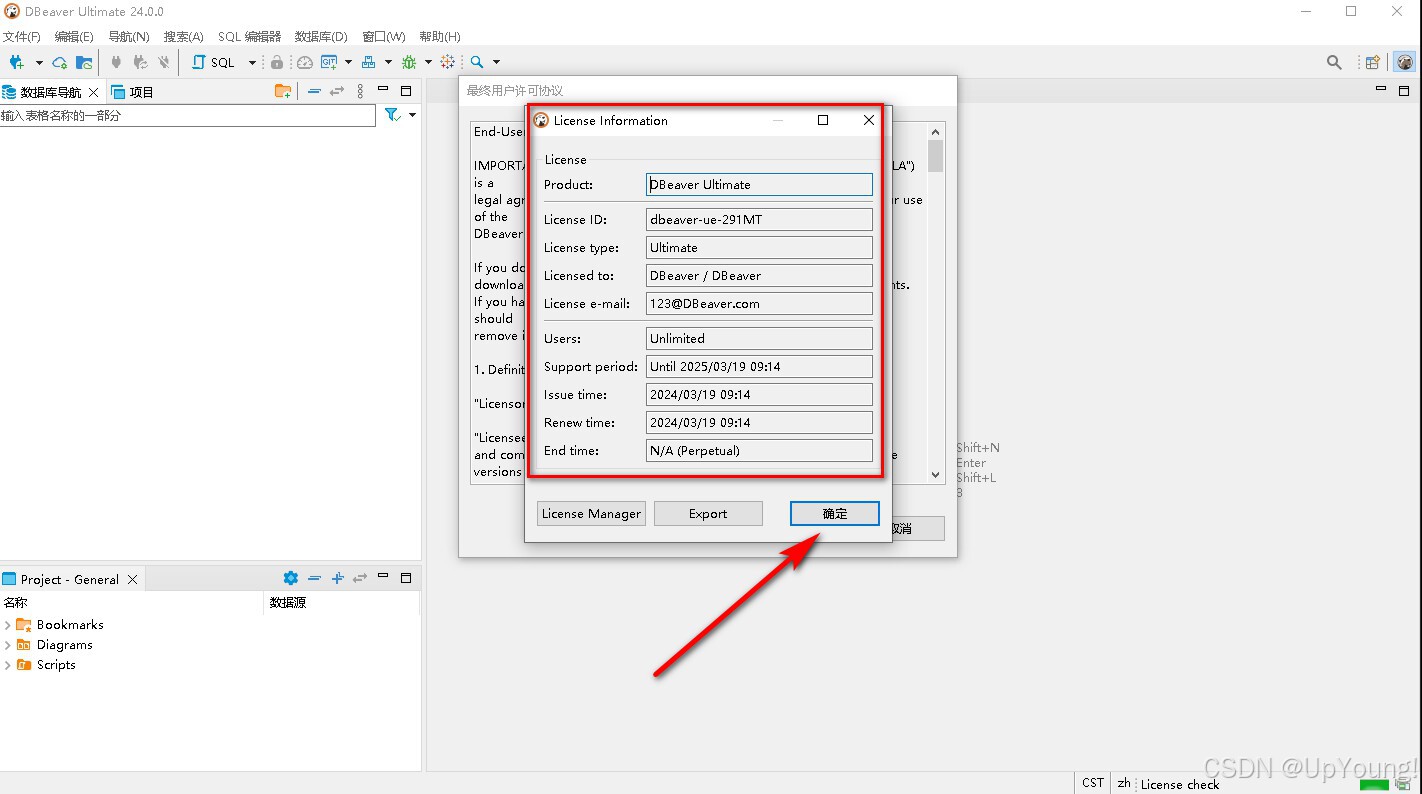Open the 导航(N) menu
The height and width of the screenshot is (794, 1422).
(x=128, y=36)
